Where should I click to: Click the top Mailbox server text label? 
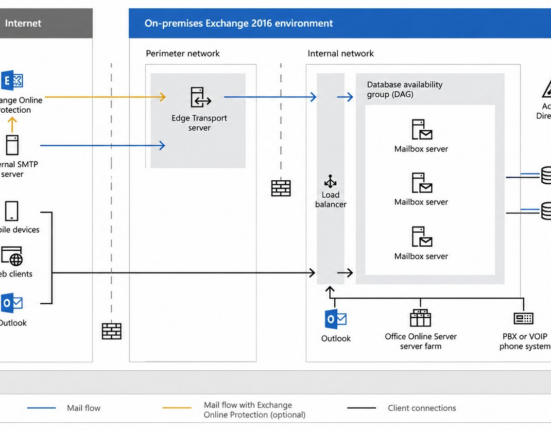coord(421,149)
